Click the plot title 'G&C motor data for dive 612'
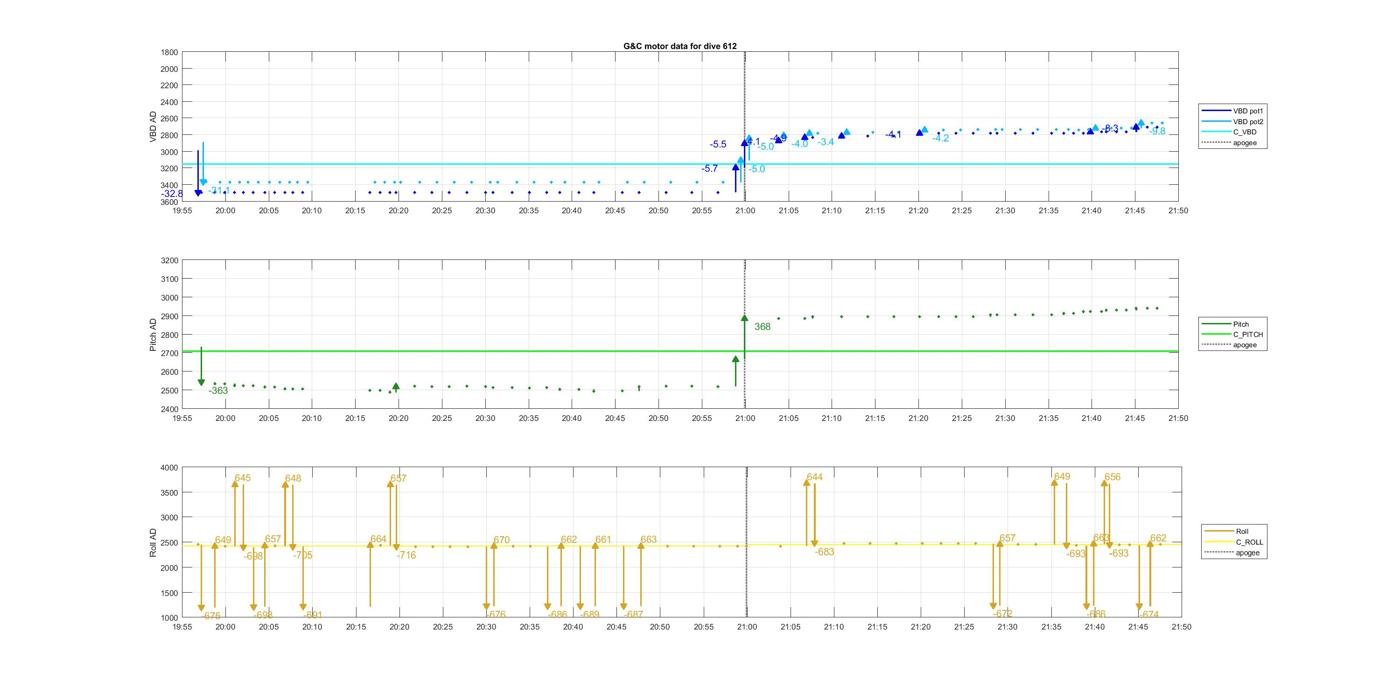This screenshot has height=693, width=1400. [x=680, y=46]
